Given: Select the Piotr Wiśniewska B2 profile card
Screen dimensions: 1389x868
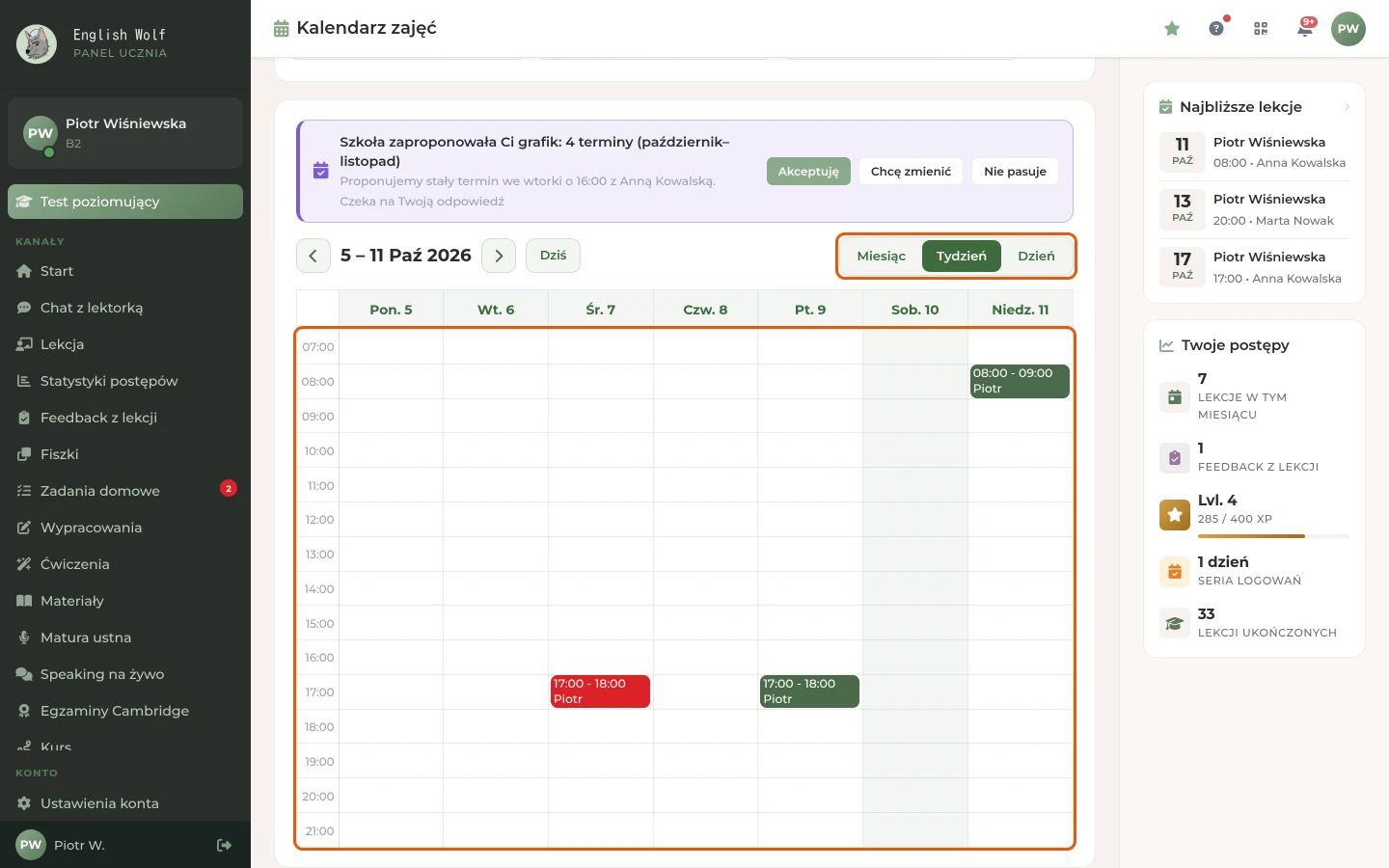Looking at the screenshot, I should coord(125,133).
